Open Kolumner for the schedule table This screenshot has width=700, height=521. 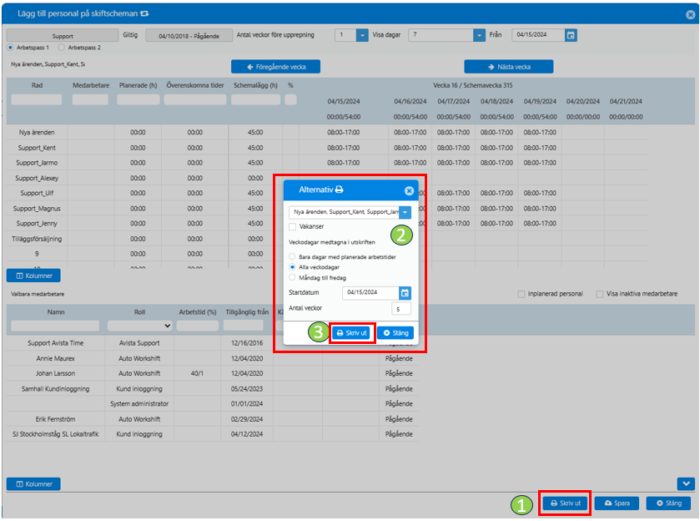[33, 276]
